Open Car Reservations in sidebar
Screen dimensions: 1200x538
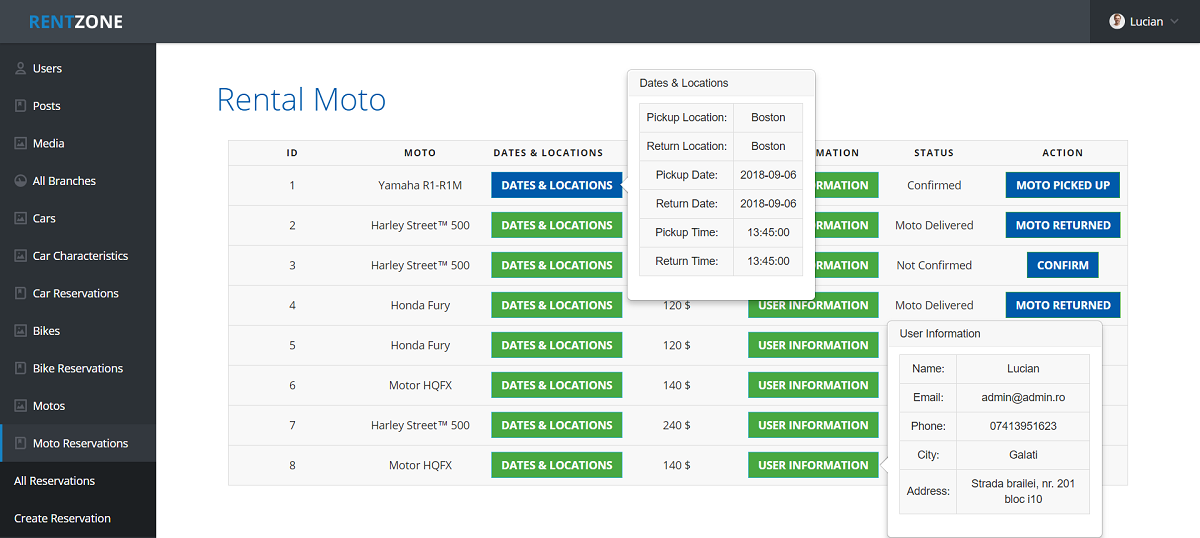coord(75,293)
